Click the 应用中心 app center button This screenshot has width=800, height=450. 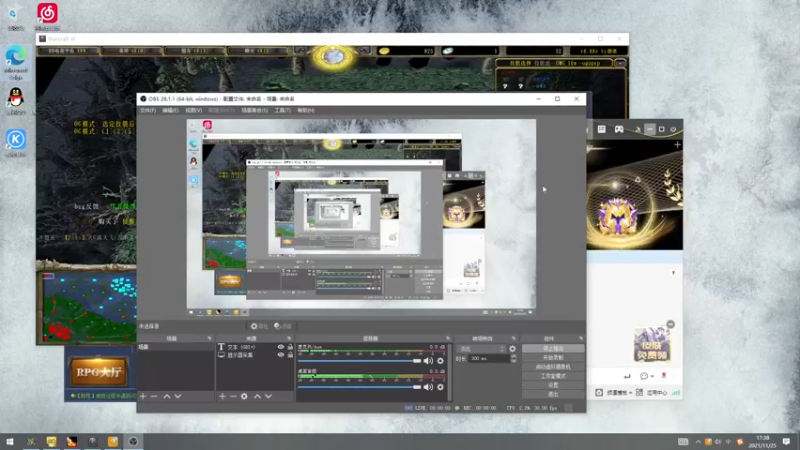click(652, 393)
